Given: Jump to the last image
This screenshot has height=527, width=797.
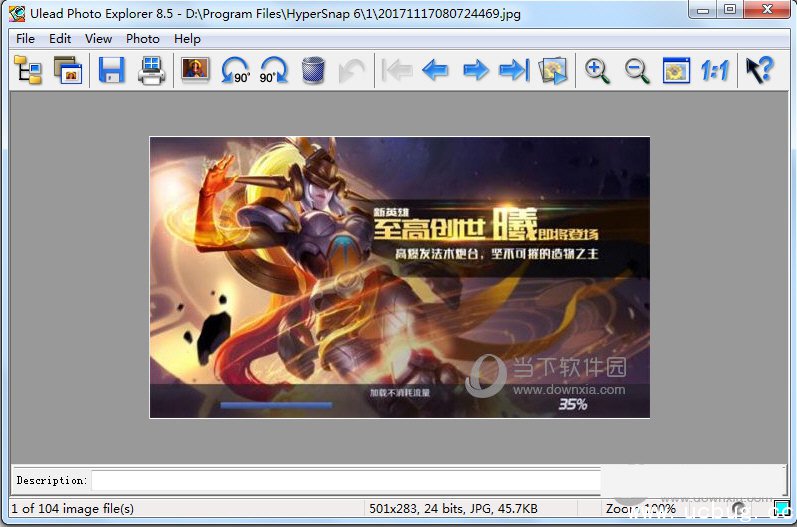Looking at the screenshot, I should click(x=514, y=71).
